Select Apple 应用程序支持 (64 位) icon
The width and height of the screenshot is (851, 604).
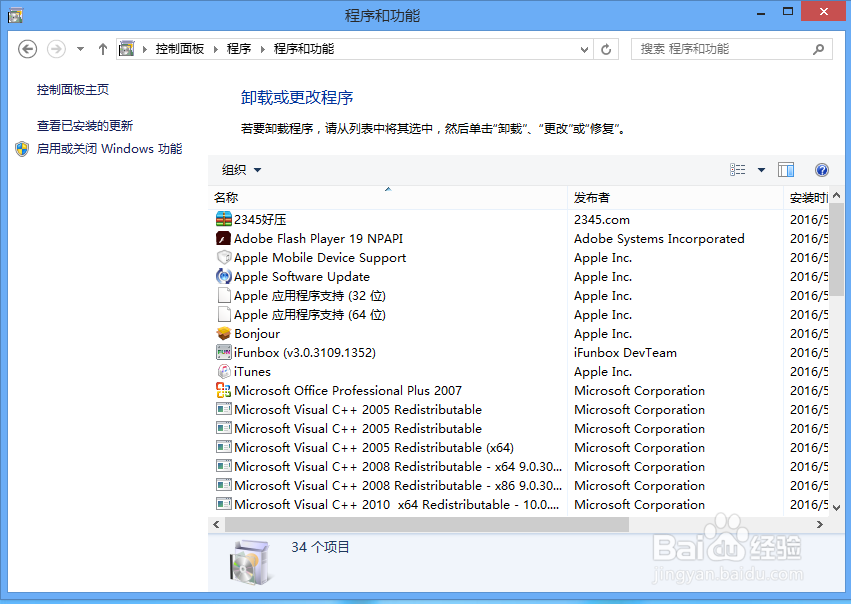(224, 314)
